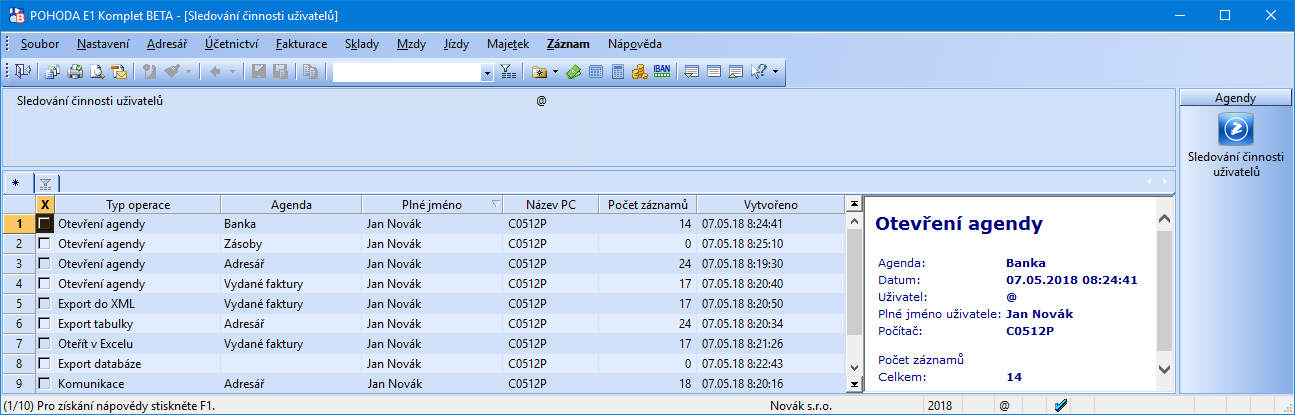Tick checkbox for row 4 Vydané faktury
This screenshot has height=415, width=1295.
point(45,284)
